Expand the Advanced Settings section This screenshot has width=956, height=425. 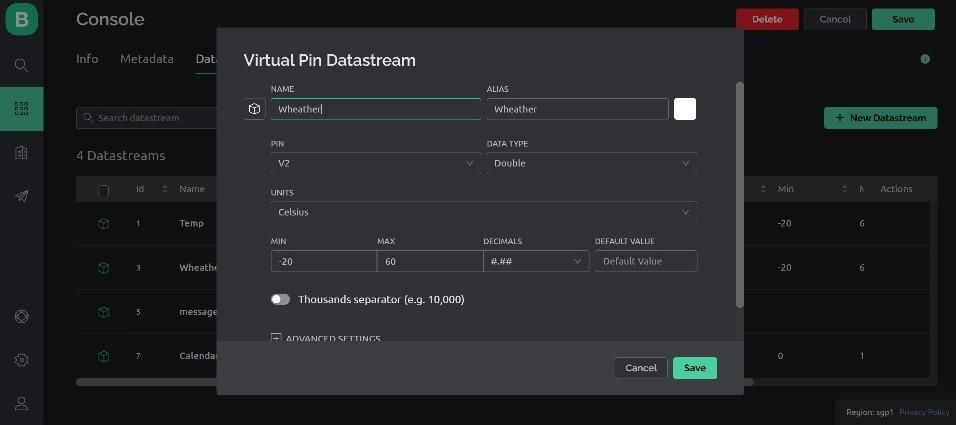[326, 338]
